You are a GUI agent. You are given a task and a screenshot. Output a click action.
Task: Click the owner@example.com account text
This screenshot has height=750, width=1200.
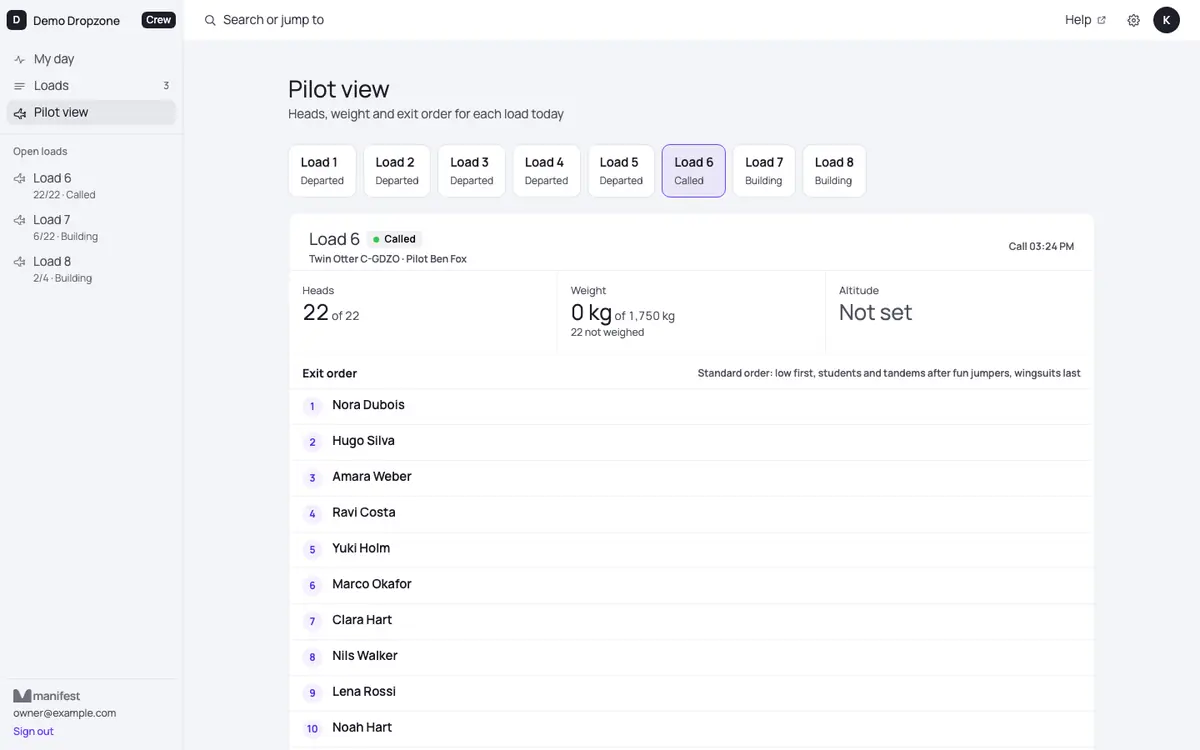[65, 714]
